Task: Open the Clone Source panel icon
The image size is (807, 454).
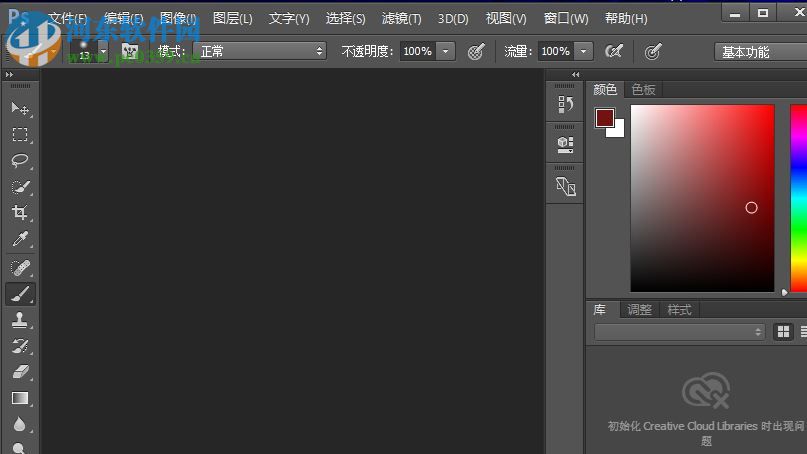Action: pyautogui.click(x=565, y=186)
